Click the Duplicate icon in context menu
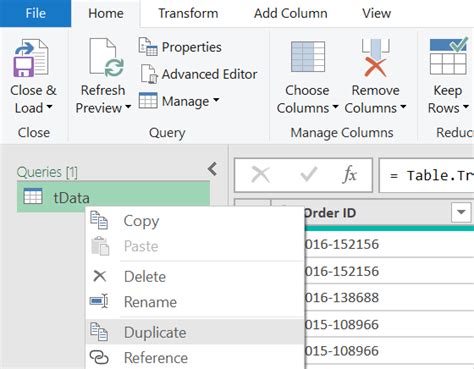 [99, 332]
